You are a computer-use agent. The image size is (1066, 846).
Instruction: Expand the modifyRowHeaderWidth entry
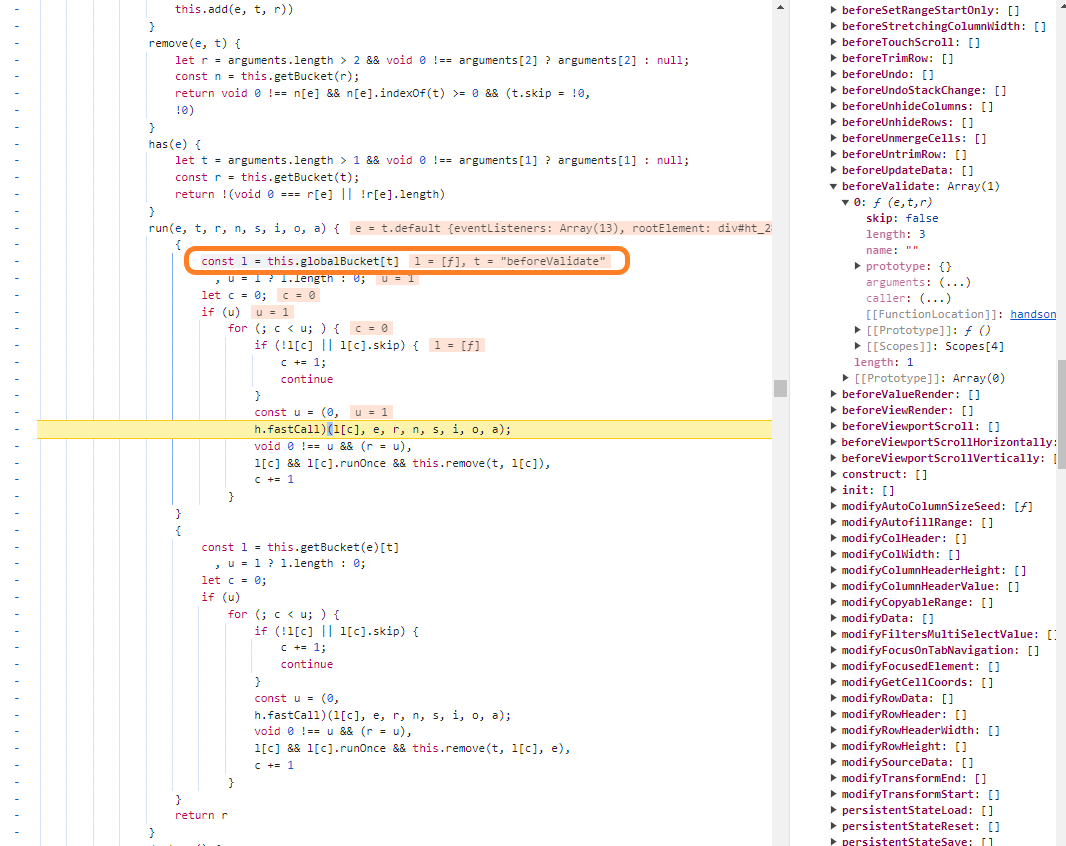coord(833,730)
